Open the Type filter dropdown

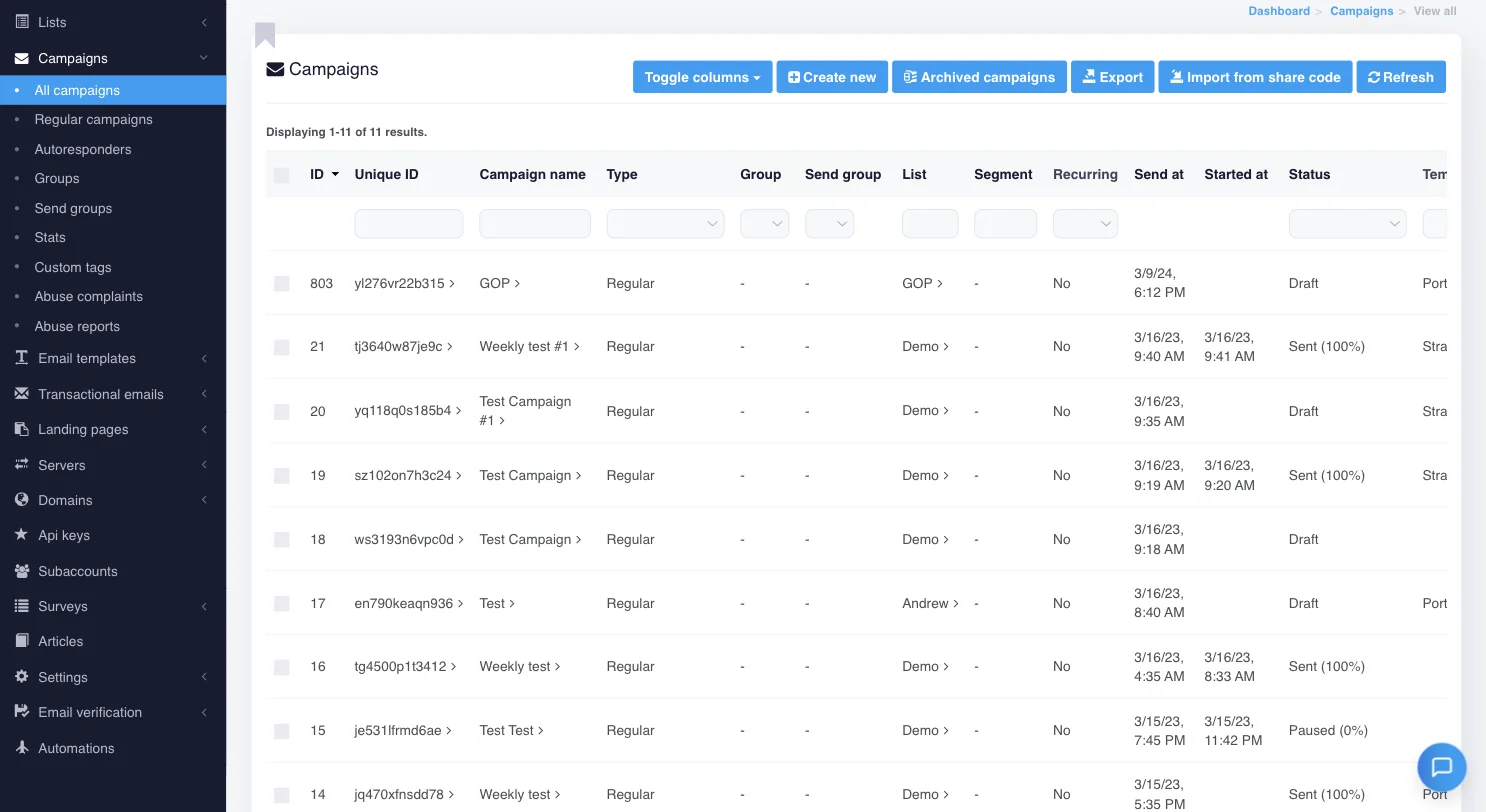coord(665,224)
